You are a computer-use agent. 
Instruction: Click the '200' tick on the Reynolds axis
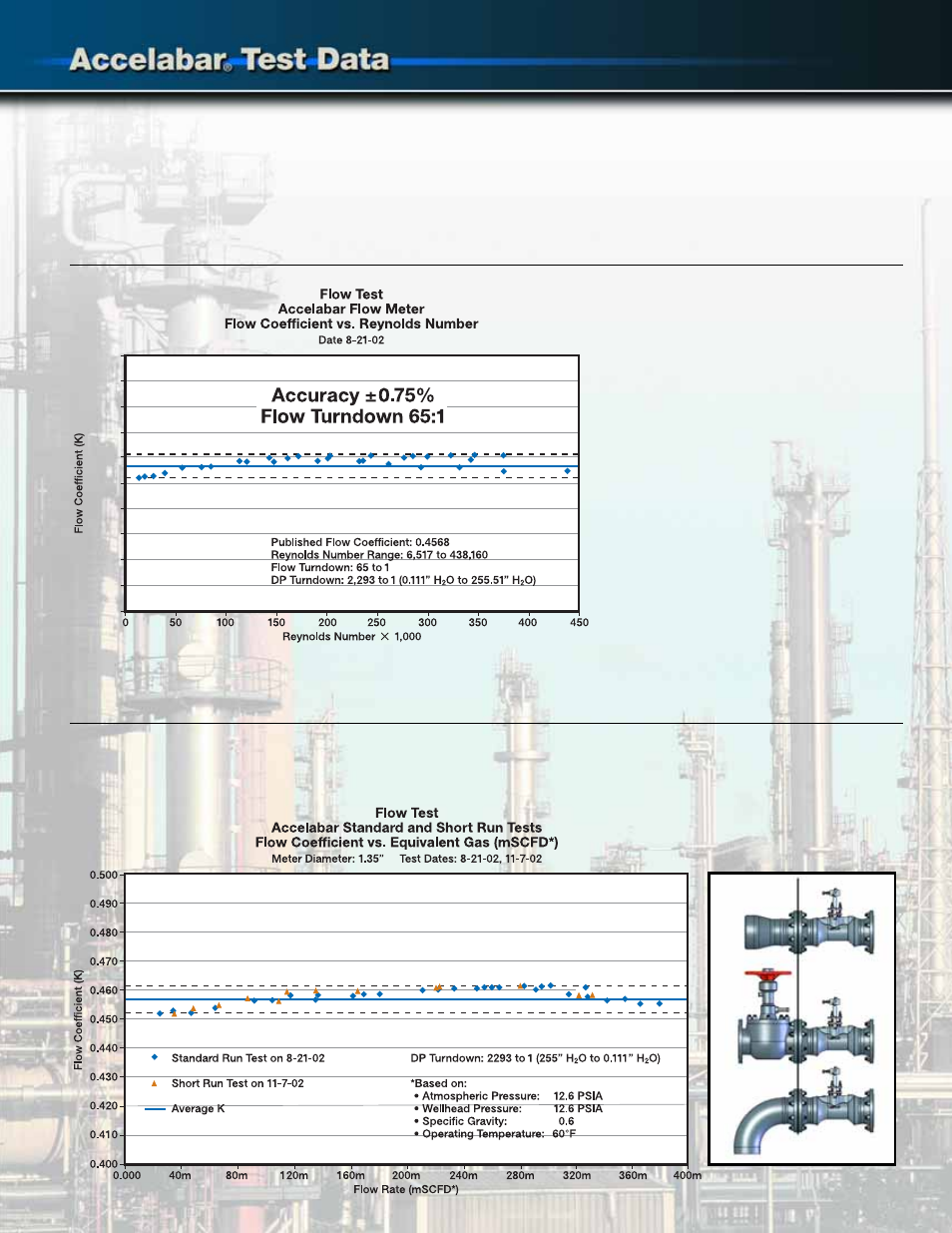coord(327,622)
